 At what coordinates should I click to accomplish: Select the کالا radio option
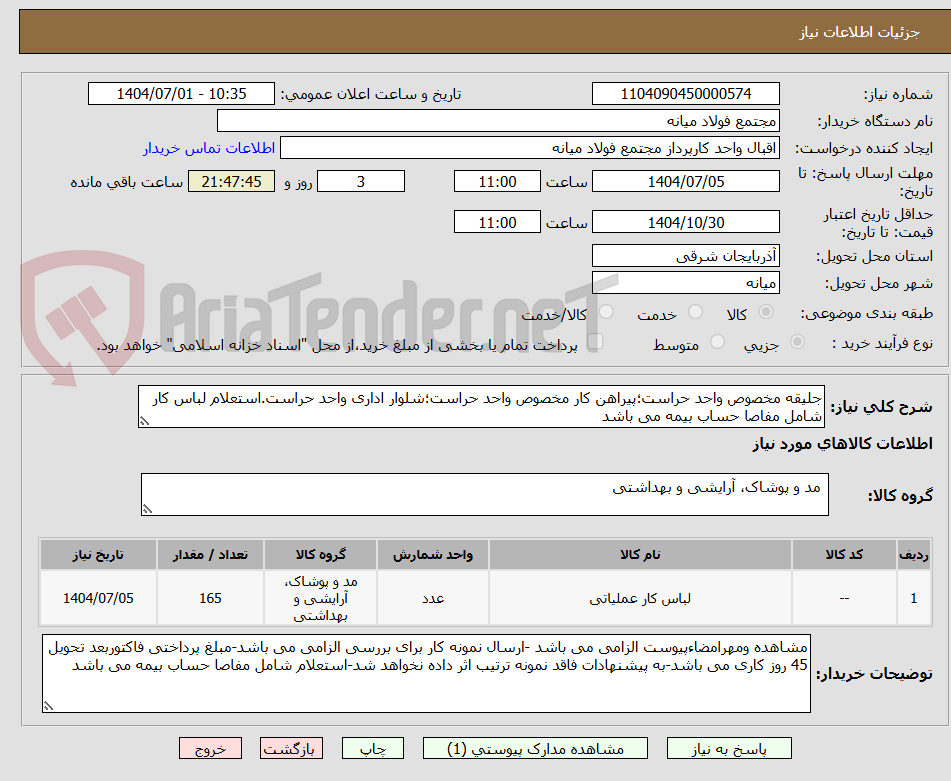[765, 312]
